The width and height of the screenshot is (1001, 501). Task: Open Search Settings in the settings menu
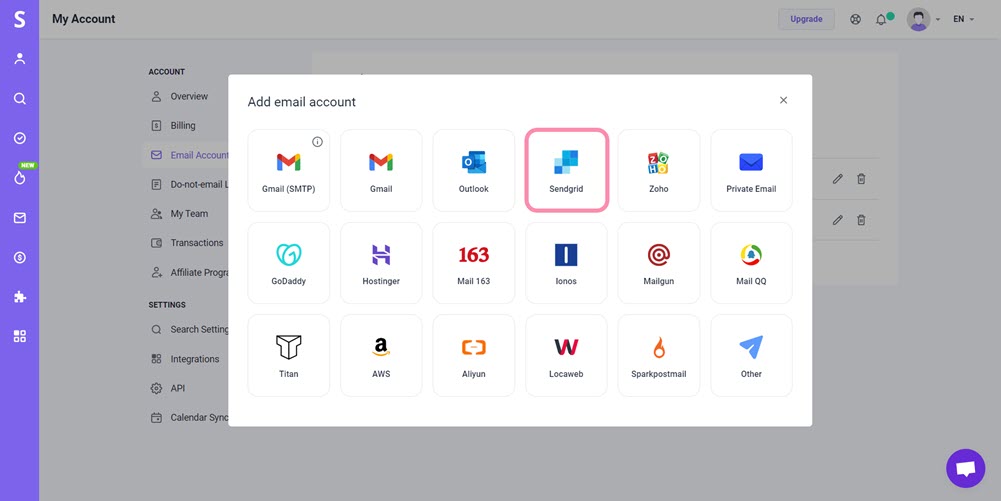[x=188, y=329]
